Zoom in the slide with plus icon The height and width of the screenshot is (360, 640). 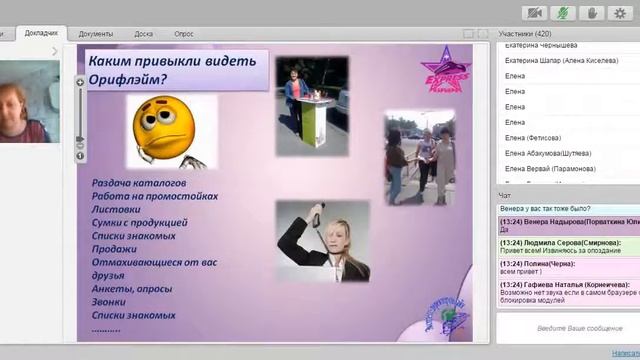[x=80, y=82]
